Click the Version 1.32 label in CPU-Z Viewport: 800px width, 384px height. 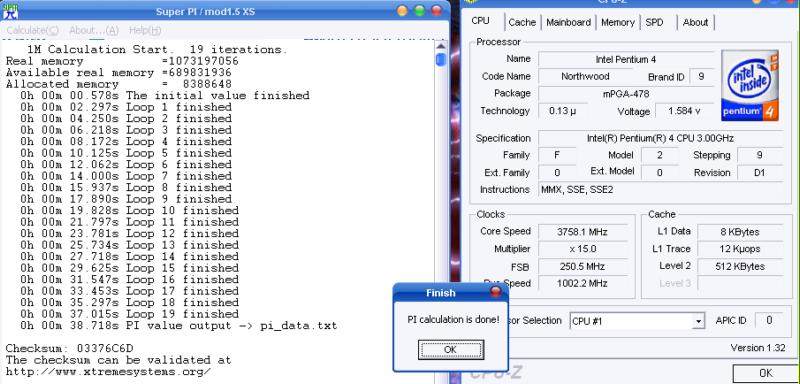(758, 348)
